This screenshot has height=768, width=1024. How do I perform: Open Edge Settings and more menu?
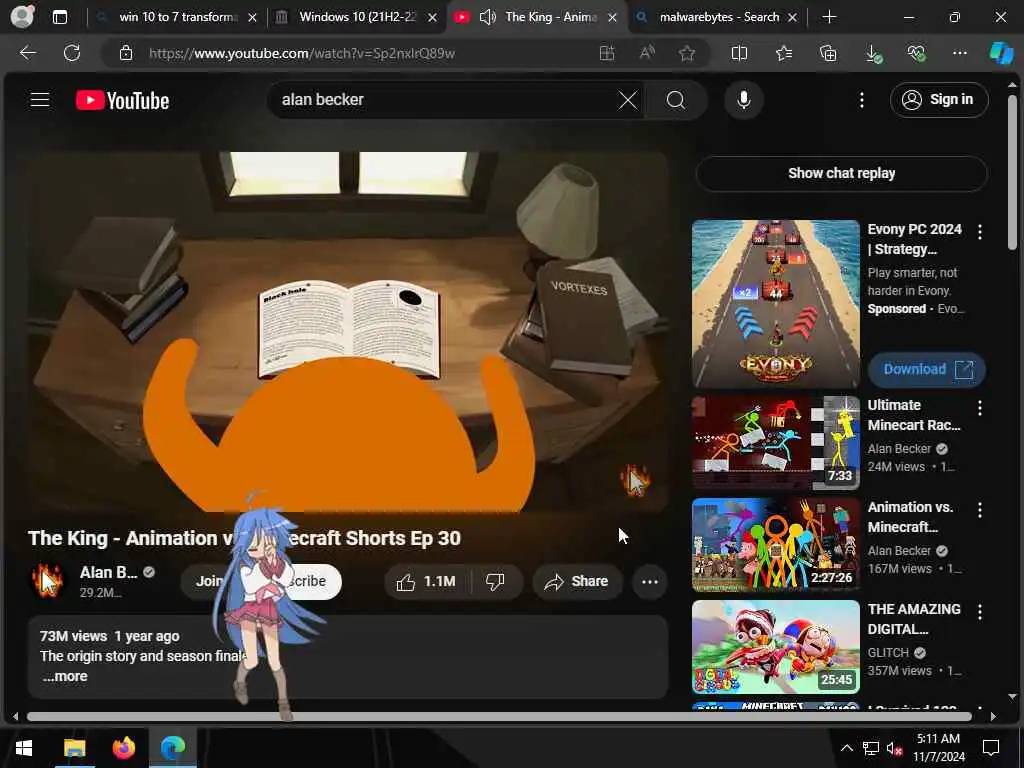point(959,53)
